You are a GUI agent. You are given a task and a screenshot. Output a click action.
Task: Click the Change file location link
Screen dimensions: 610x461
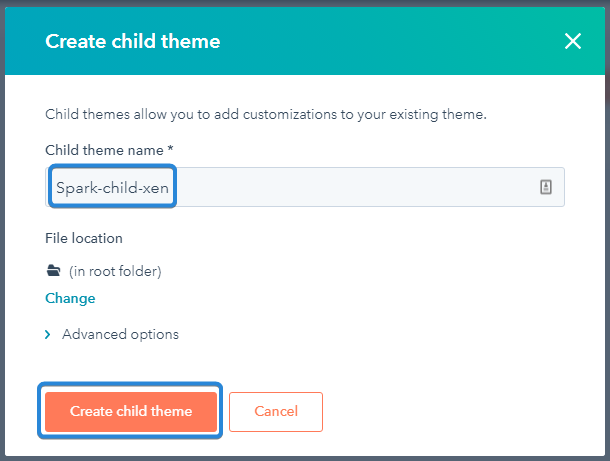pyautogui.click(x=70, y=298)
